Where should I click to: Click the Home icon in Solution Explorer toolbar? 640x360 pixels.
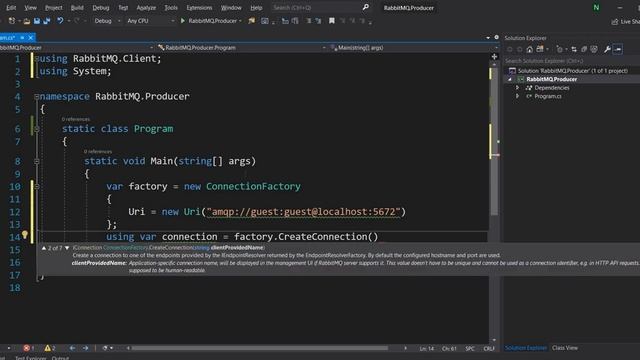coord(529,49)
